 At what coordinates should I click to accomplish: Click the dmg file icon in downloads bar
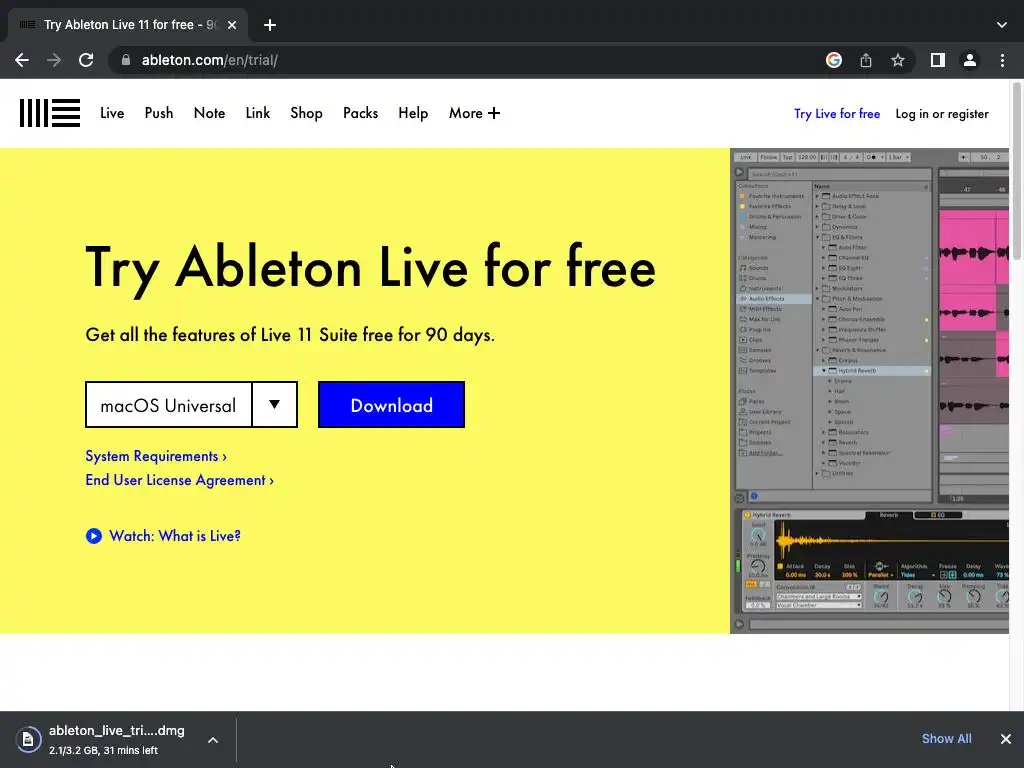(28, 739)
